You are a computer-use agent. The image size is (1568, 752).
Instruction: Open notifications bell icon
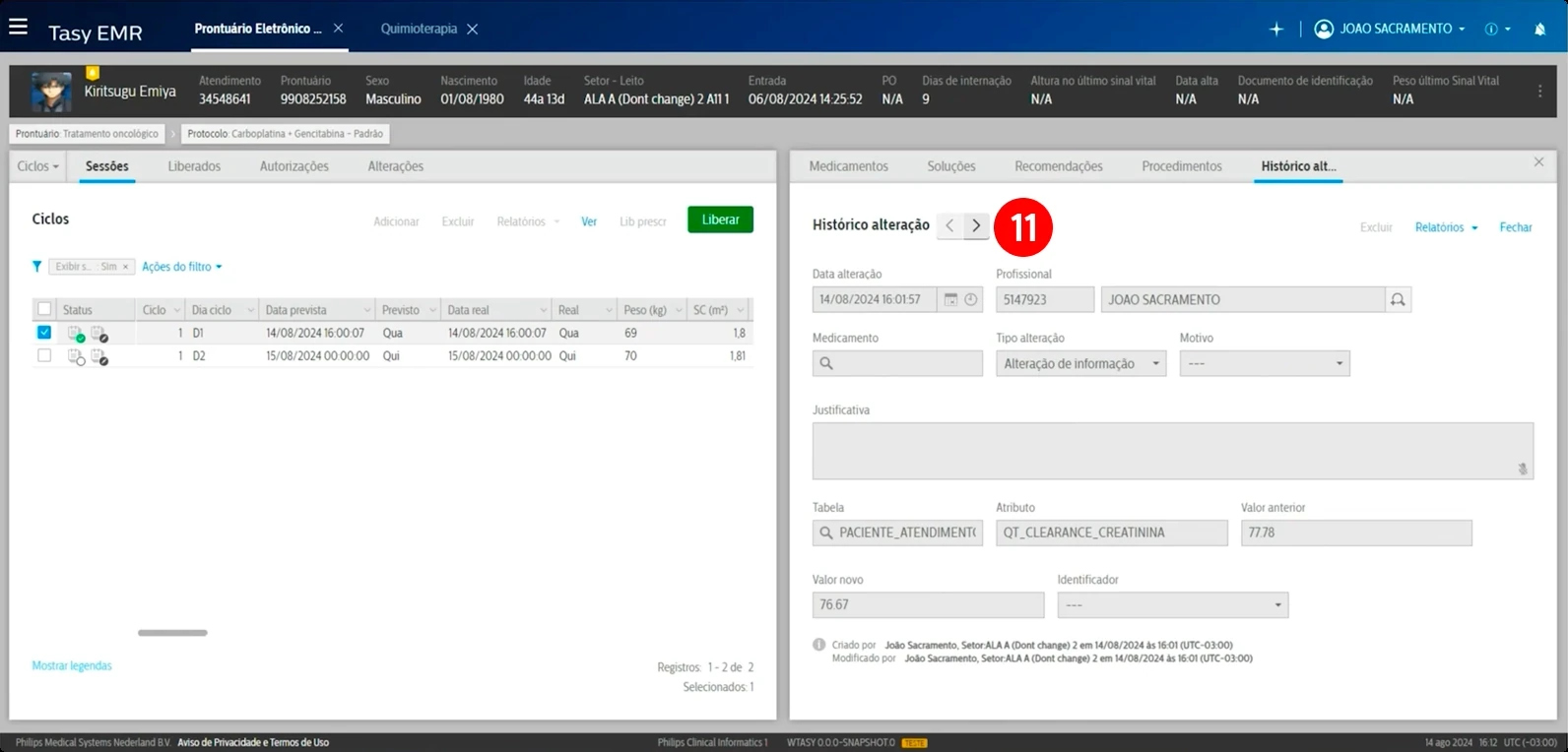(x=1539, y=30)
